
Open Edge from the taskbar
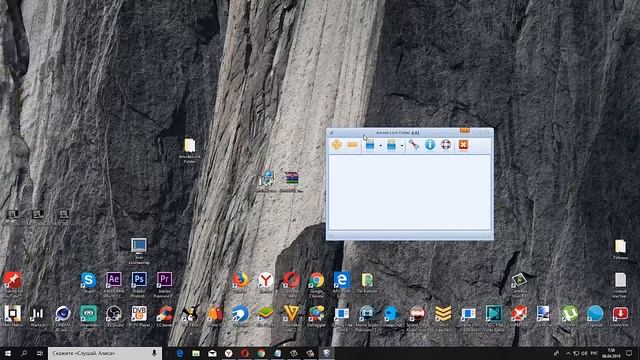pos(180,353)
